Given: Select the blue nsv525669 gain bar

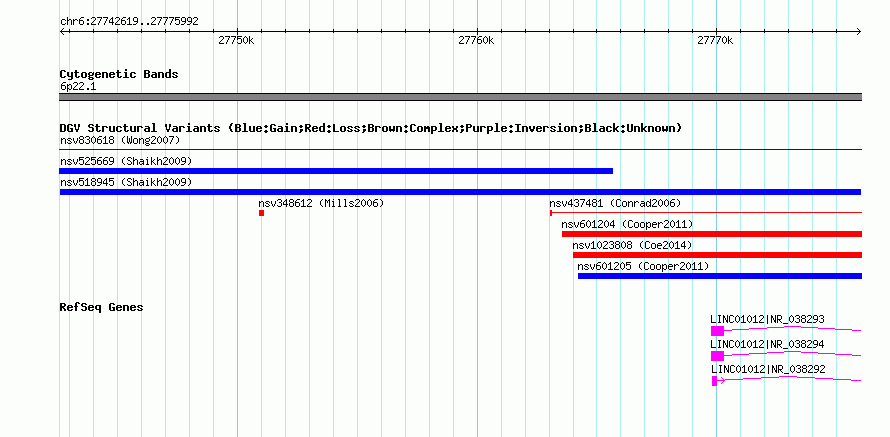Looking at the screenshot, I should (x=336, y=171).
